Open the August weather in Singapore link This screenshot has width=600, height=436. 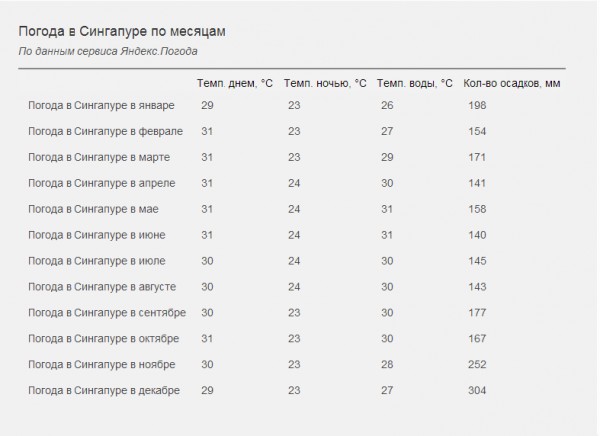click(102, 287)
